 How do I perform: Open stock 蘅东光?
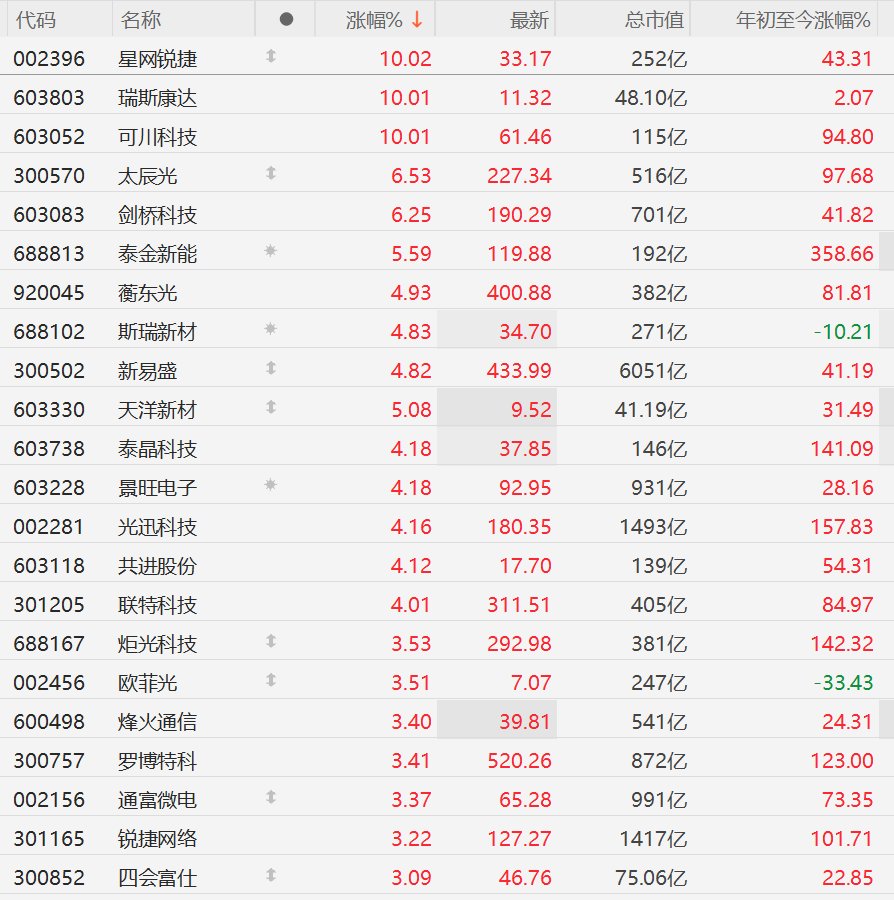point(147,293)
